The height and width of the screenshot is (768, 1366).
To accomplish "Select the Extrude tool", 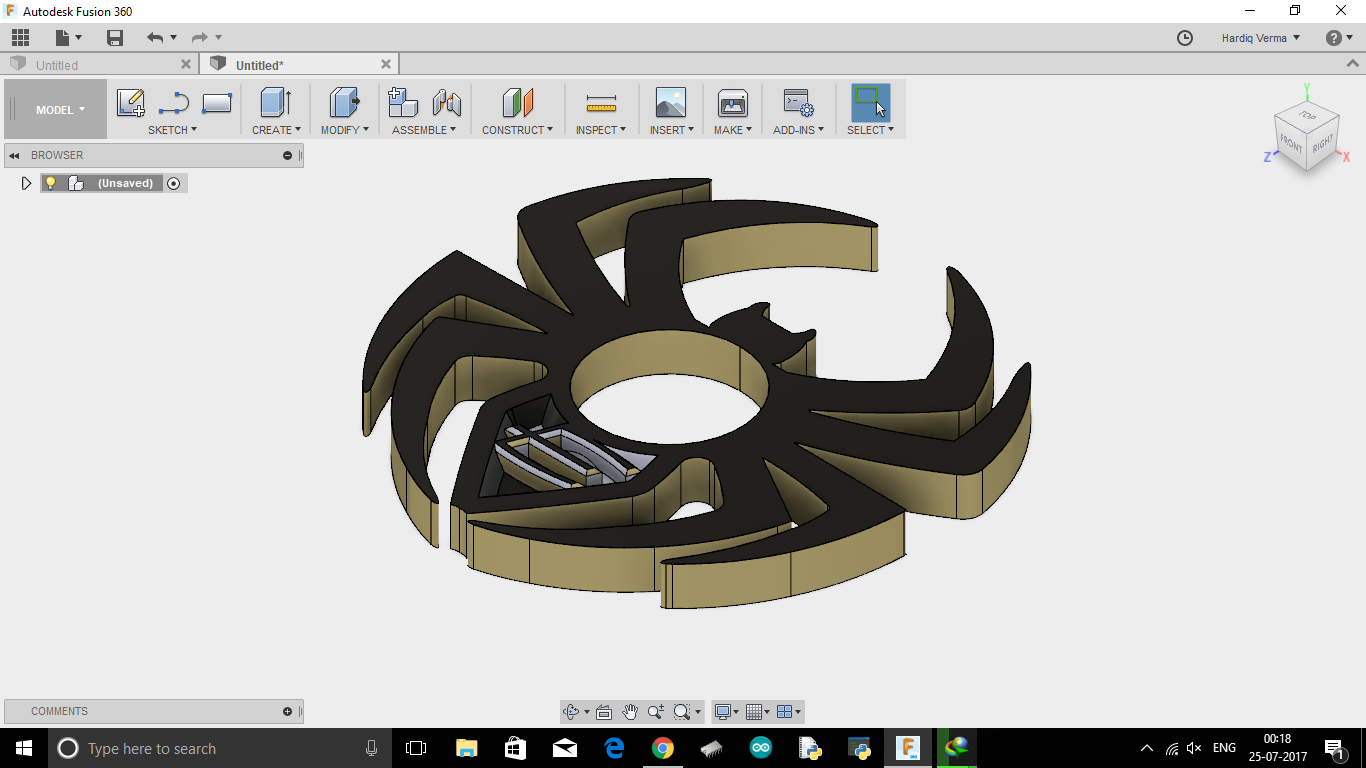I will (x=275, y=103).
